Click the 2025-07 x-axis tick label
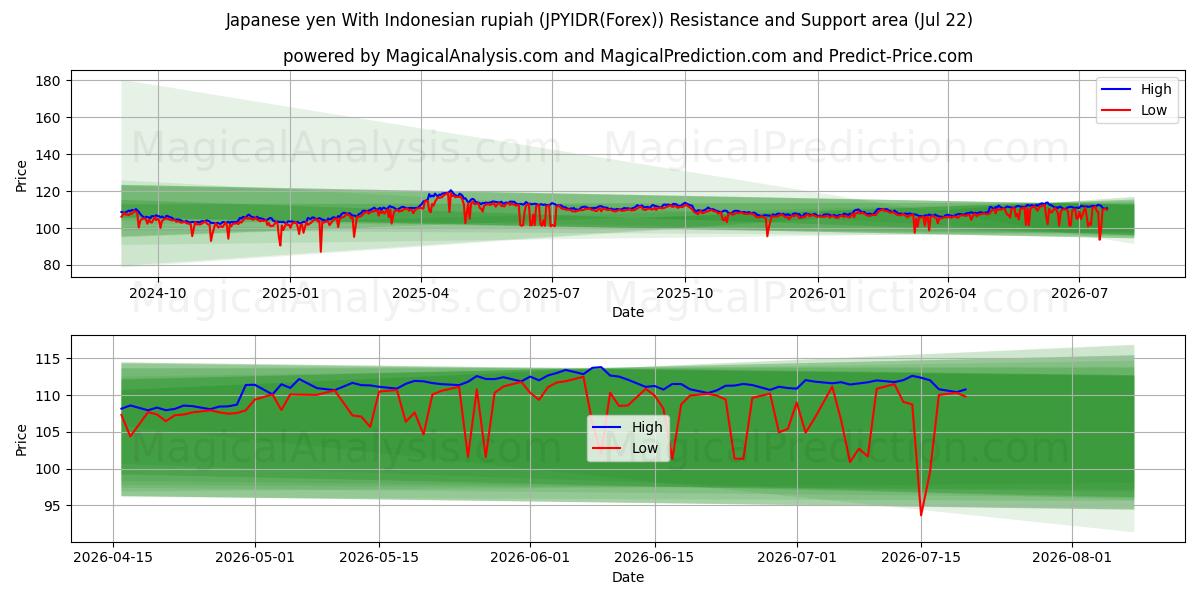1200x600 pixels. [x=553, y=293]
